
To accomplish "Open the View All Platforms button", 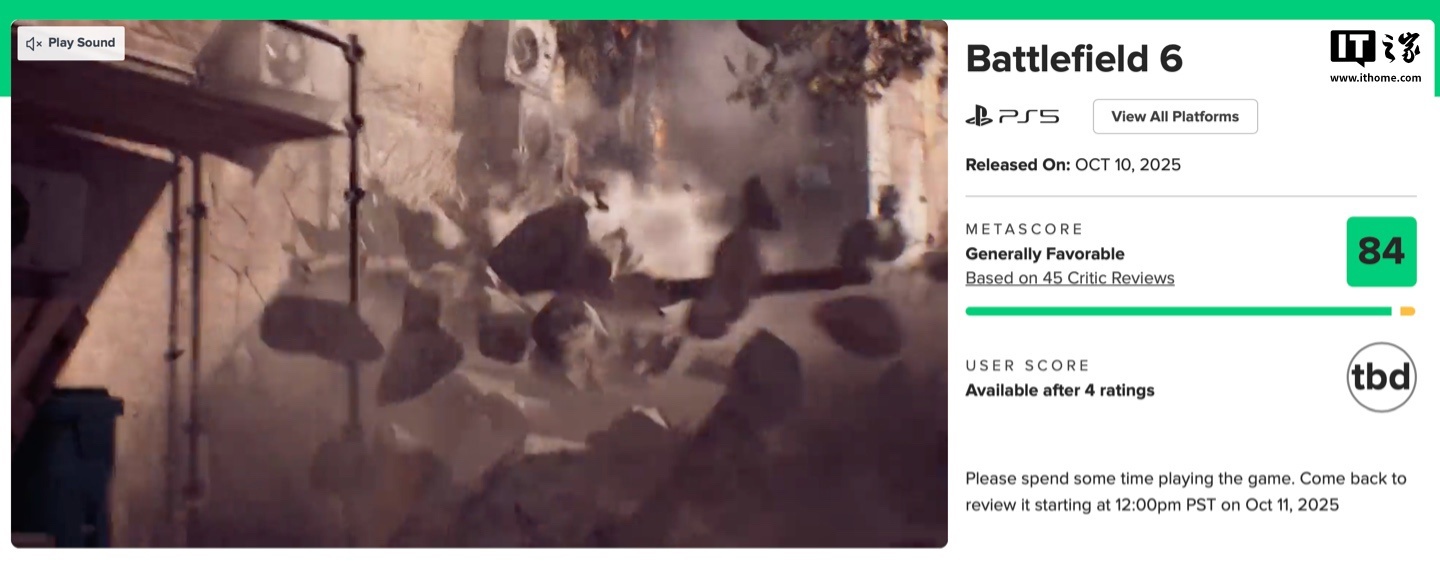I will point(1175,117).
